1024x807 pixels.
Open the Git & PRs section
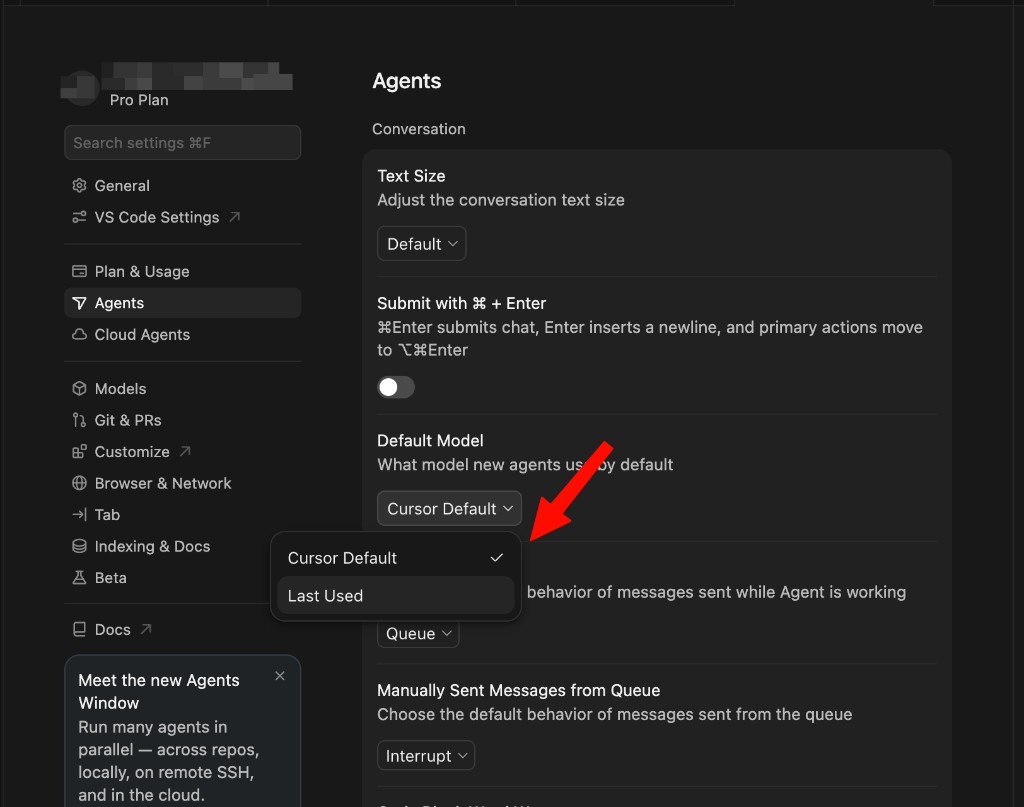(x=183, y=420)
